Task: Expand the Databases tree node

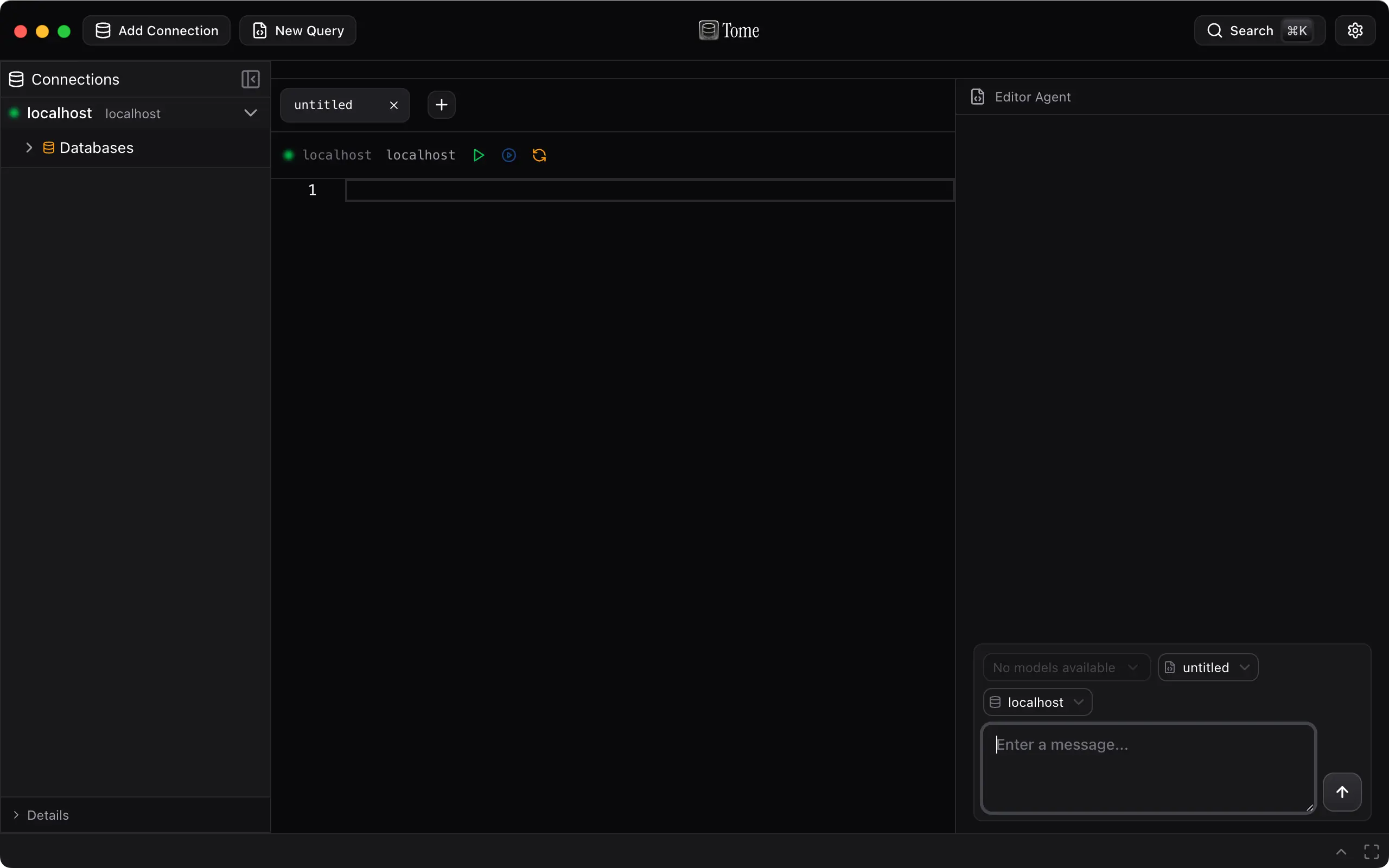Action: 29,148
